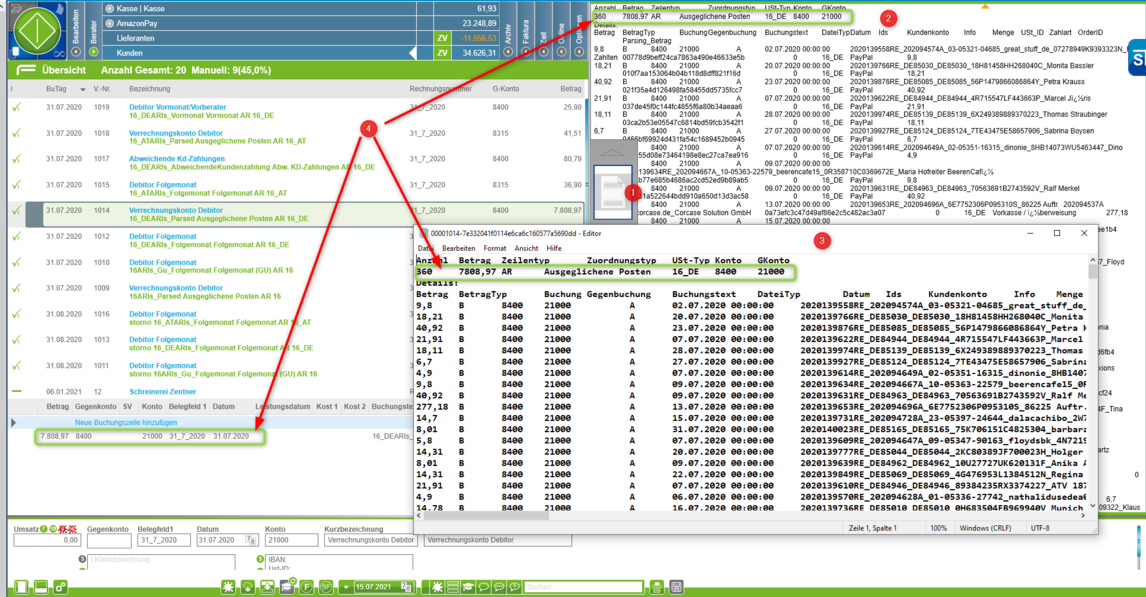Open Debitor Vormonat/Vorberater entry link
This screenshot has height=597, width=1146.
click(x=178, y=107)
